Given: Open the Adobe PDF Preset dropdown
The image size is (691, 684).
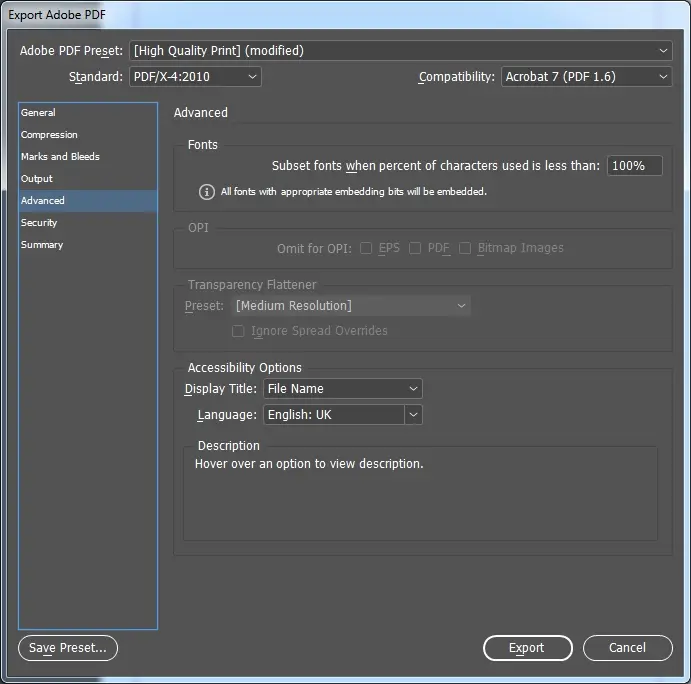Looking at the screenshot, I should pos(401,51).
